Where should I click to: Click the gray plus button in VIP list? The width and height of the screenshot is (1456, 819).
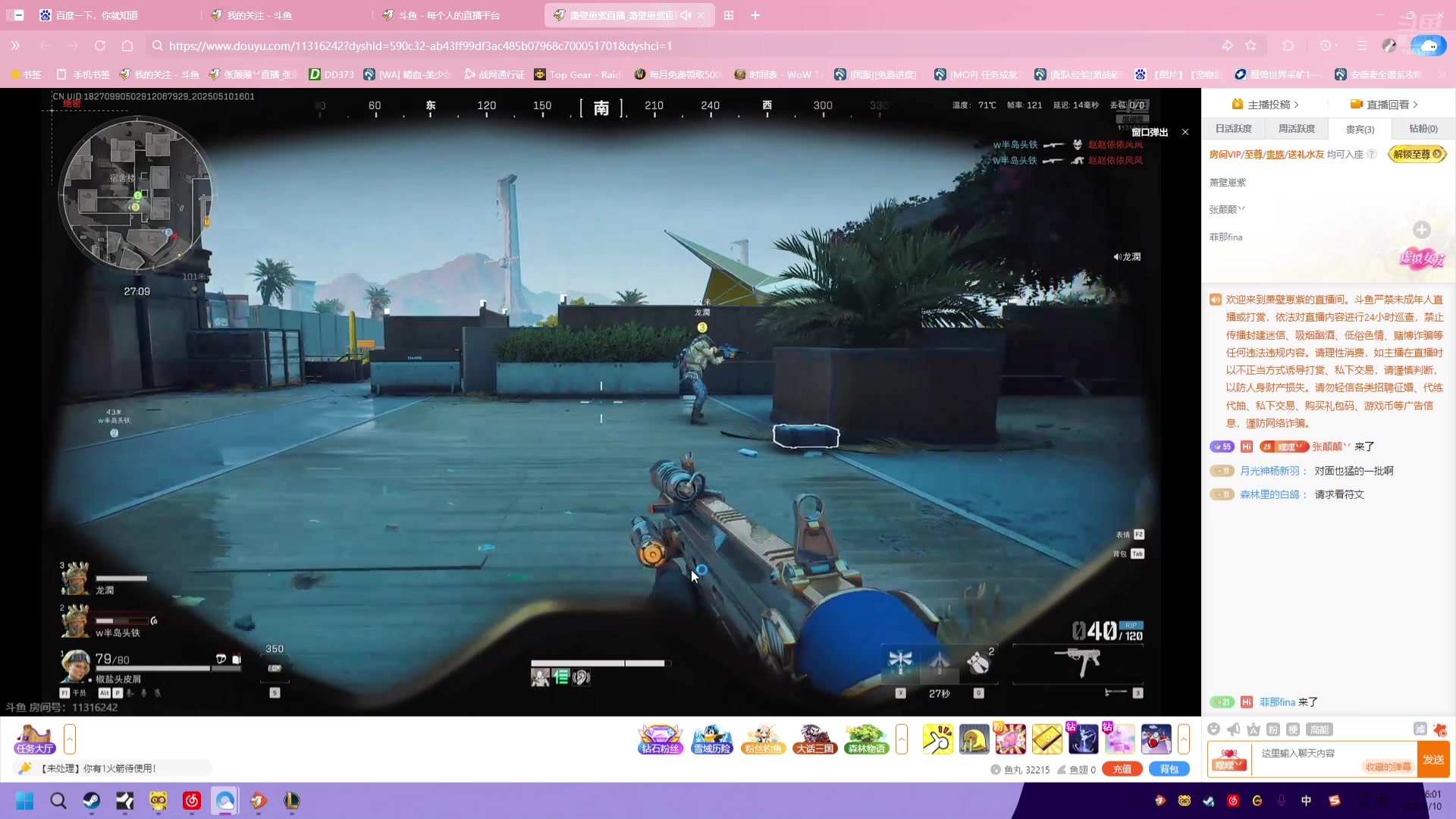1422,229
